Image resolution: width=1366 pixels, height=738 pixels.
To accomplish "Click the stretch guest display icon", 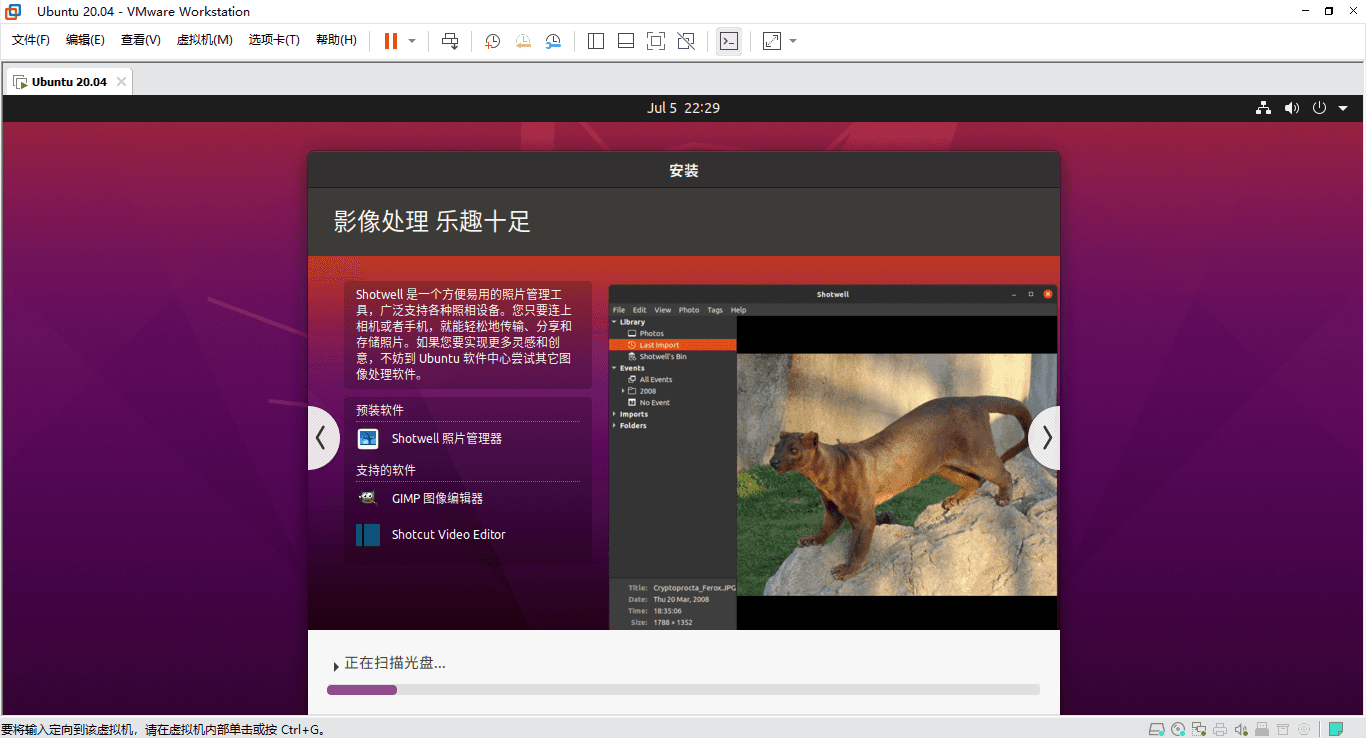I will coord(772,41).
